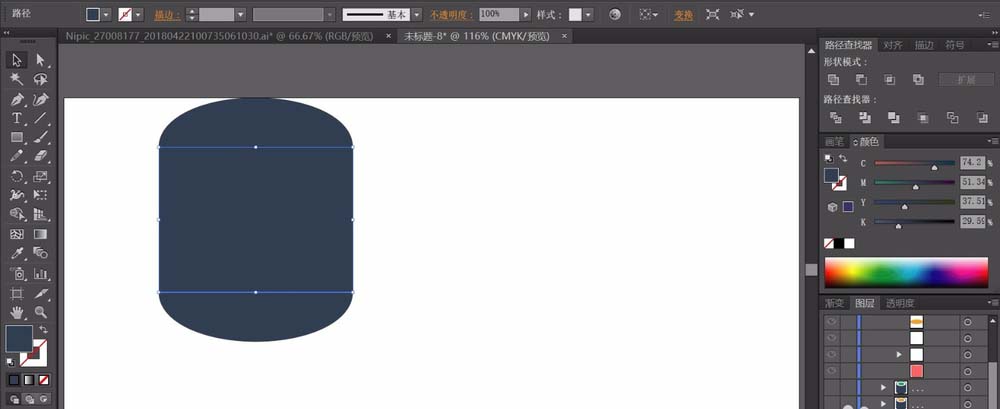Open stroke weight dropdown arrow
The height and width of the screenshot is (409, 1000).
[240, 14]
